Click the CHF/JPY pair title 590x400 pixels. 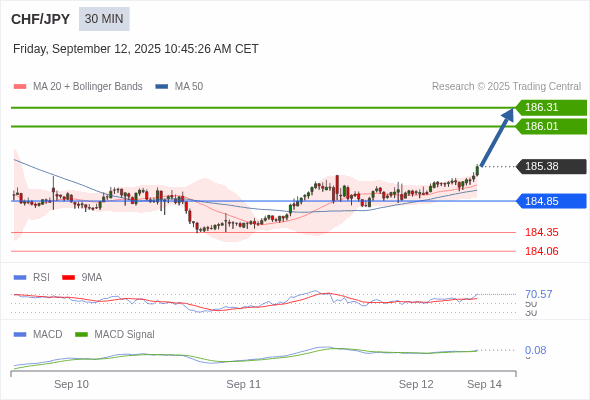(41, 19)
